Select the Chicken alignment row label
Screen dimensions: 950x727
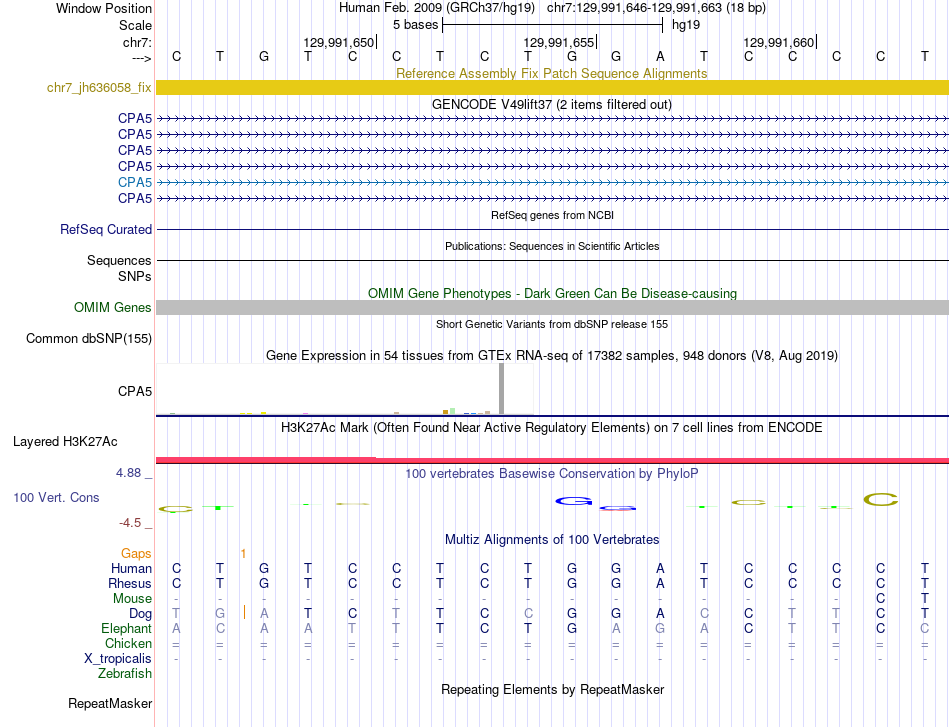tap(128, 643)
